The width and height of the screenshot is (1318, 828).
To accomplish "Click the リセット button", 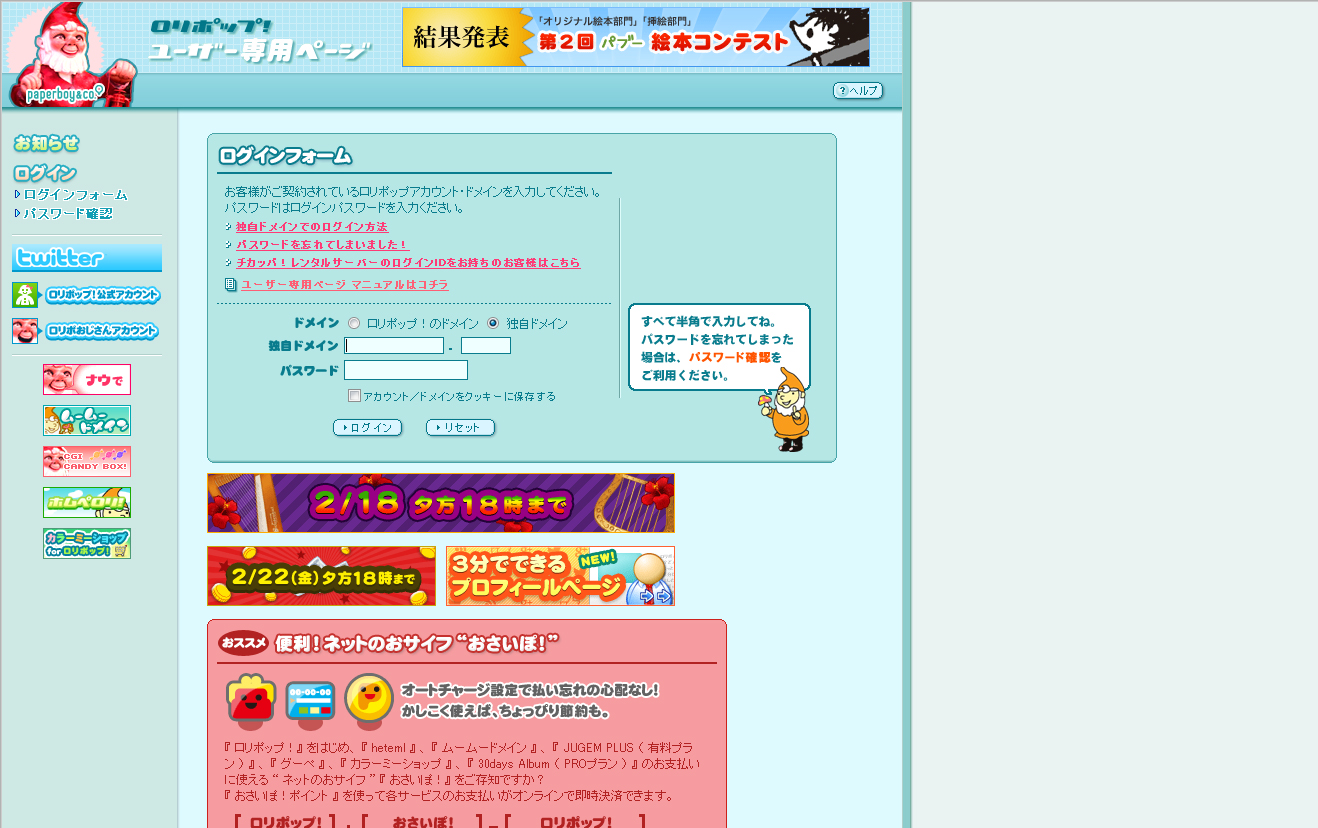I will click(x=460, y=428).
